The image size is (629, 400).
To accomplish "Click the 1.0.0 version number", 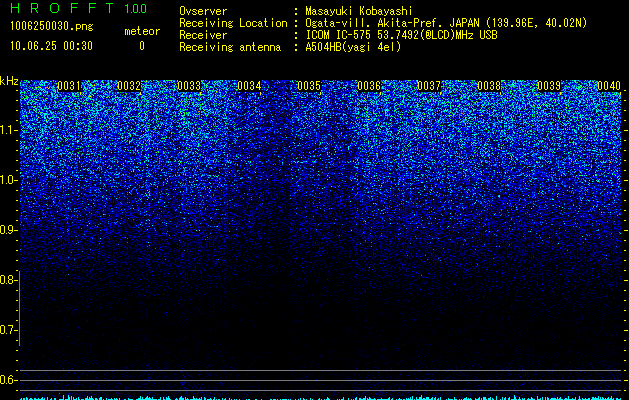I will click(135, 9).
